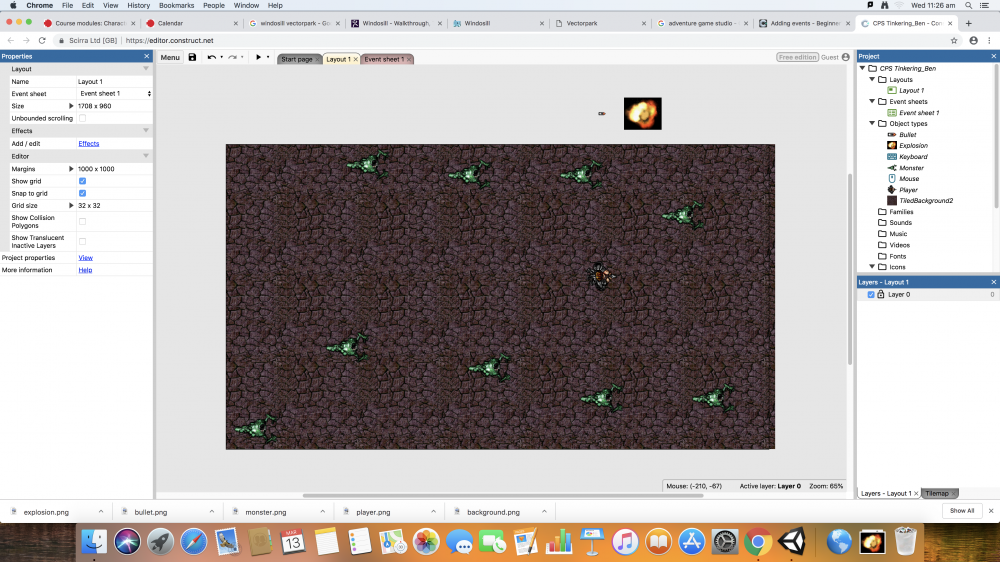This screenshot has height=562, width=1000.
Task: Select Event sheet 1 in project tree
Action: pyautogui.click(x=918, y=113)
